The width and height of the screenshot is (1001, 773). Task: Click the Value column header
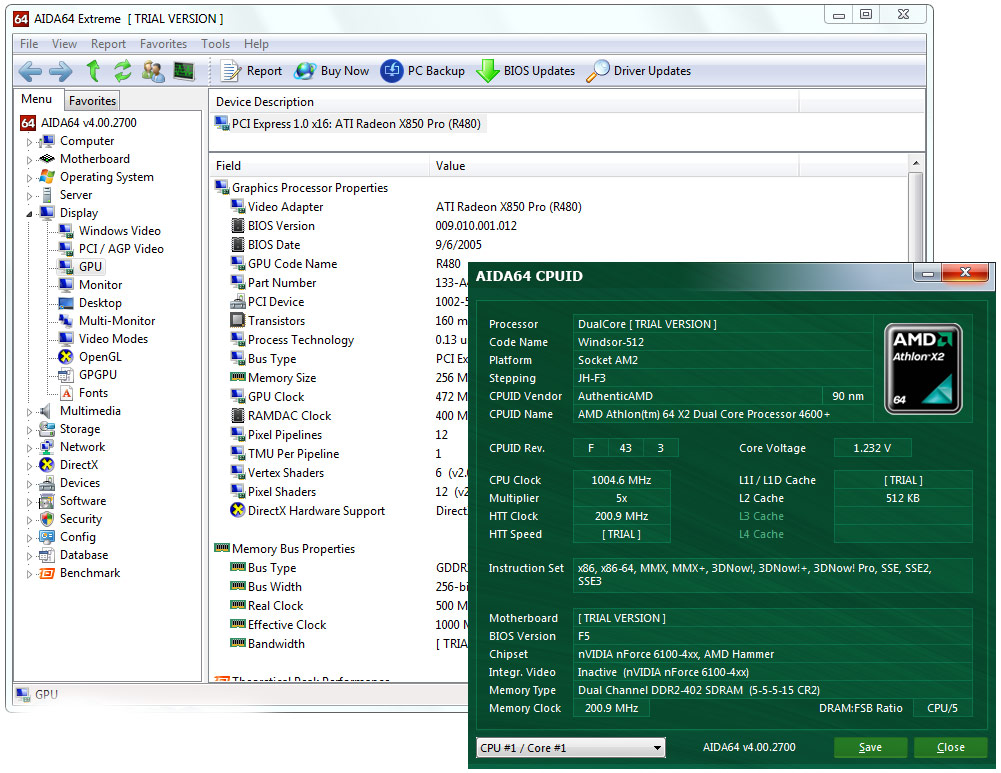tap(613, 166)
